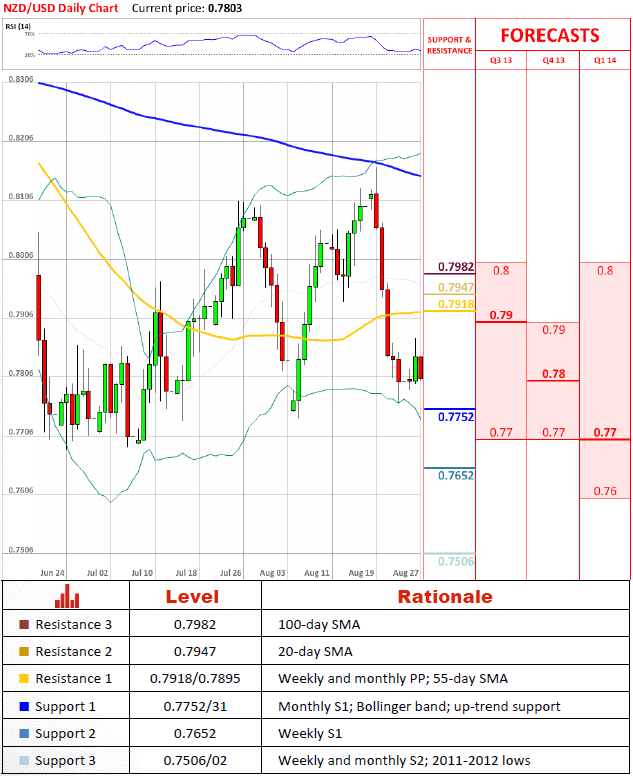Click the red bar chart icon in table header
Screen dimensions: 633x776
click(67, 596)
